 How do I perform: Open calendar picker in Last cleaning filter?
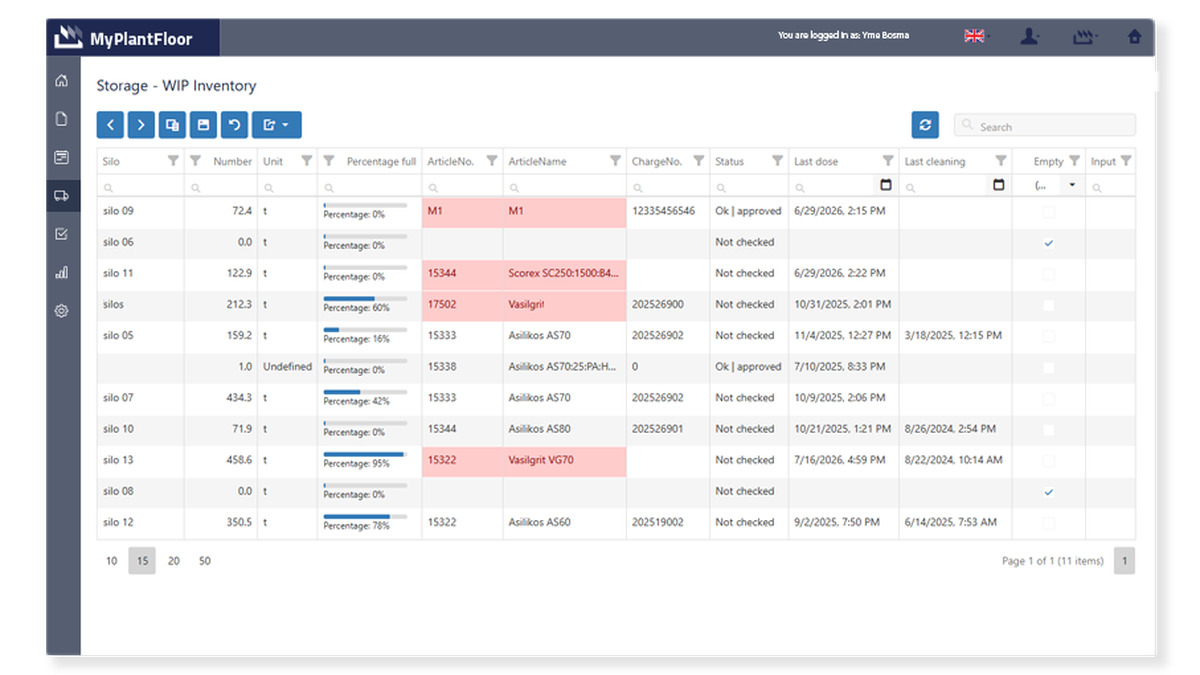tap(998, 185)
